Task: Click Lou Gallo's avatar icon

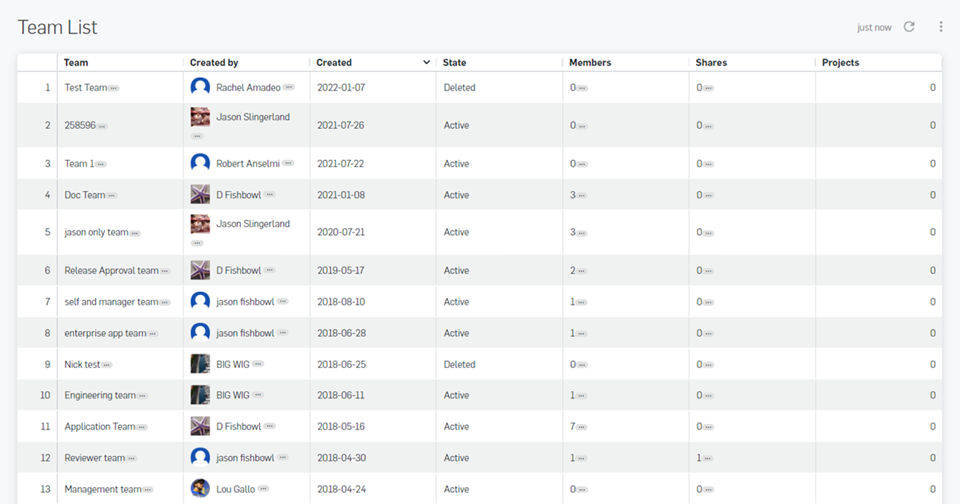Action: pos(200,489)
